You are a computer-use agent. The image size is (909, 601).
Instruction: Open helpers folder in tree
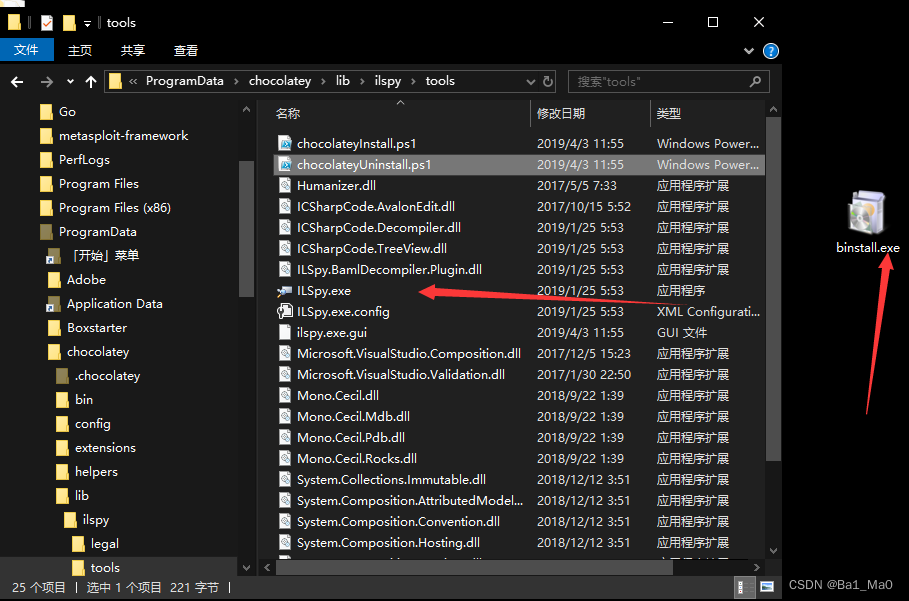[x=87, y=472]
